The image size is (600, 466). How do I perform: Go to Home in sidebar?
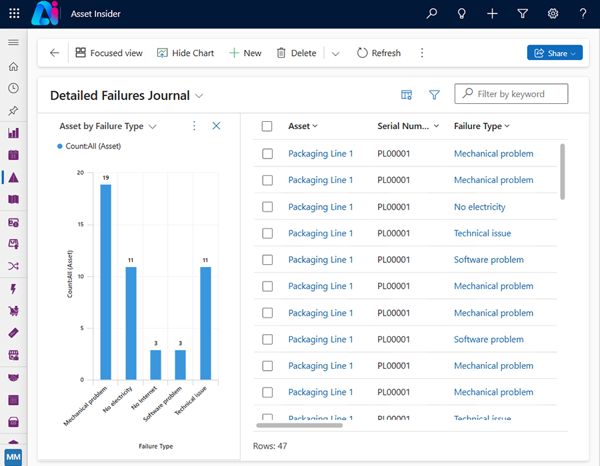coord(13,67)
